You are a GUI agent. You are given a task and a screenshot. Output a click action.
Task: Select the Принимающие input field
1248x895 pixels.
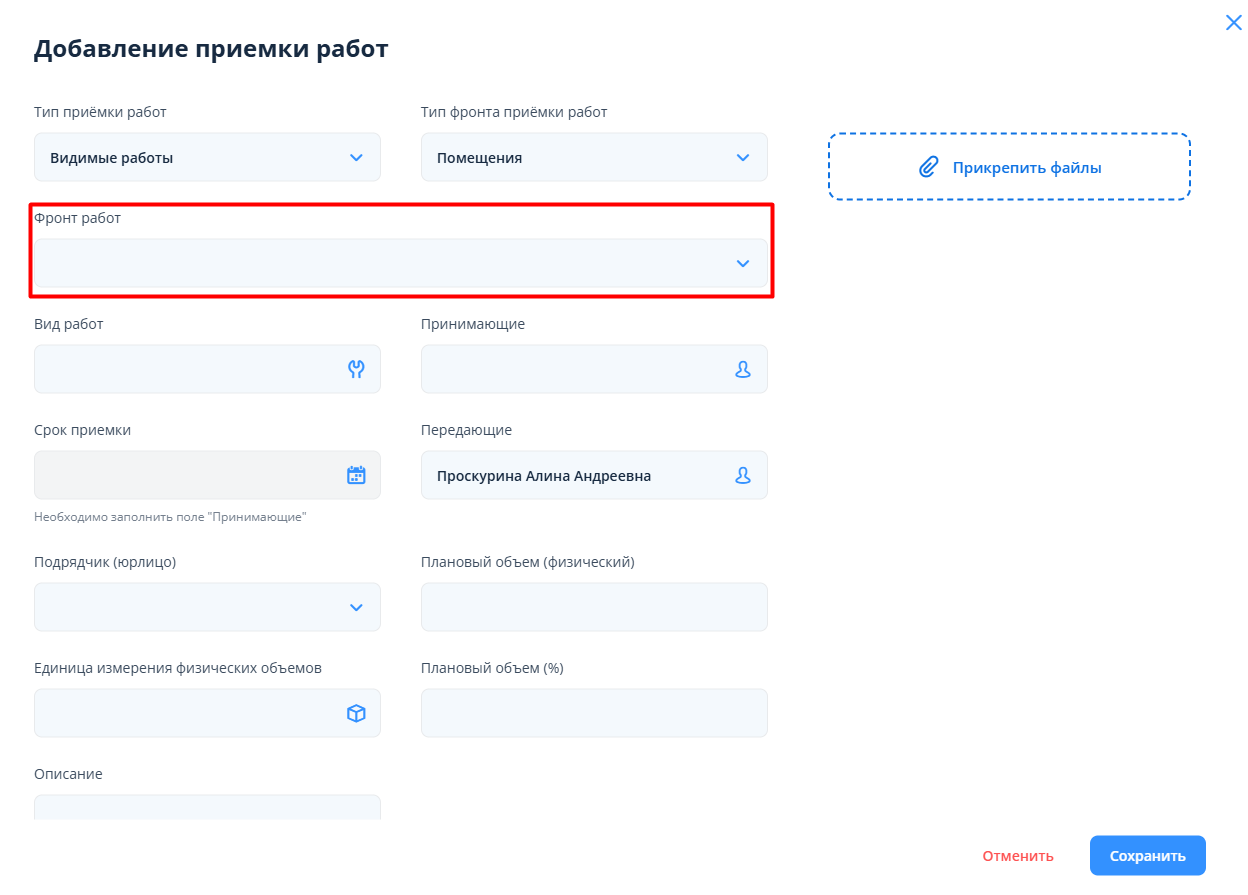(575, 369)
